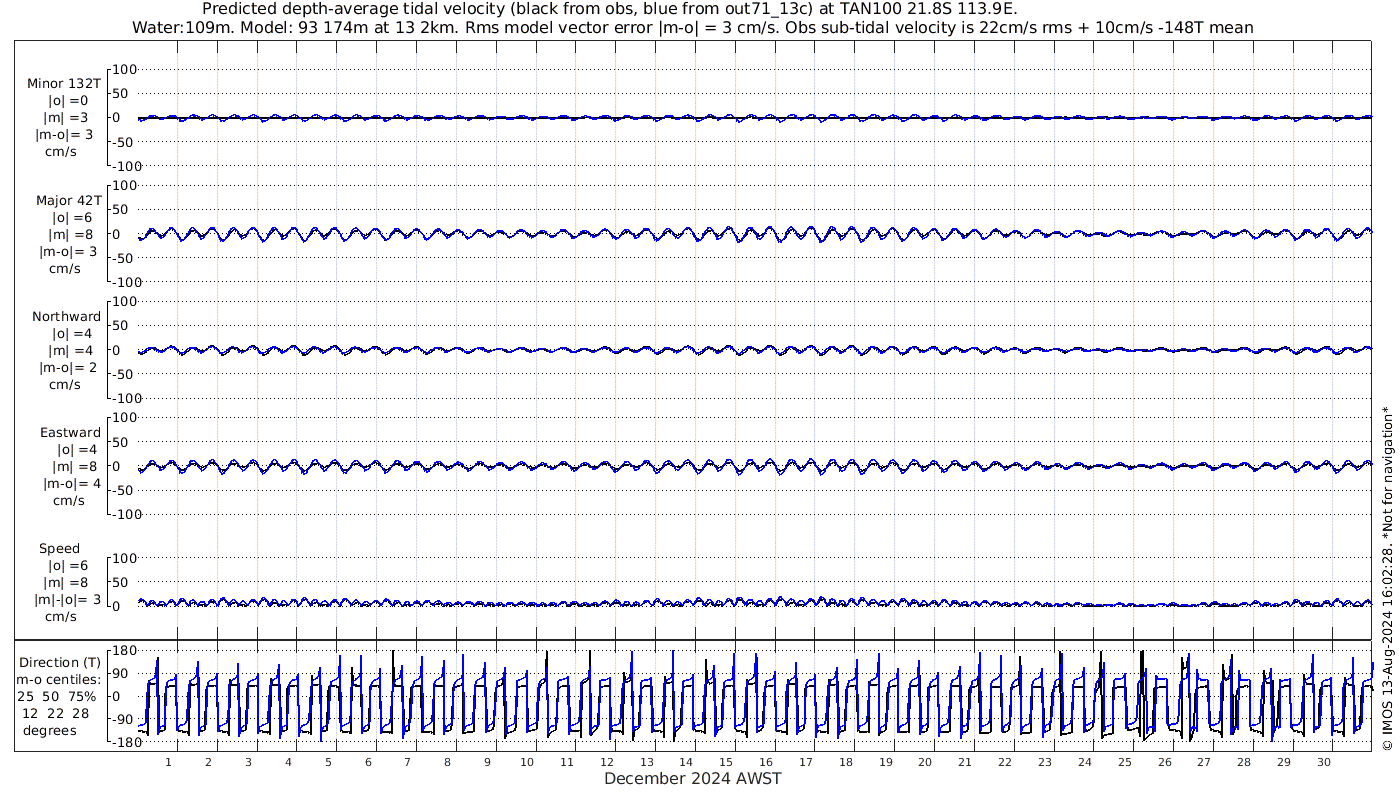Click the '180' tick on the Direction axis

tap(123, 650)
